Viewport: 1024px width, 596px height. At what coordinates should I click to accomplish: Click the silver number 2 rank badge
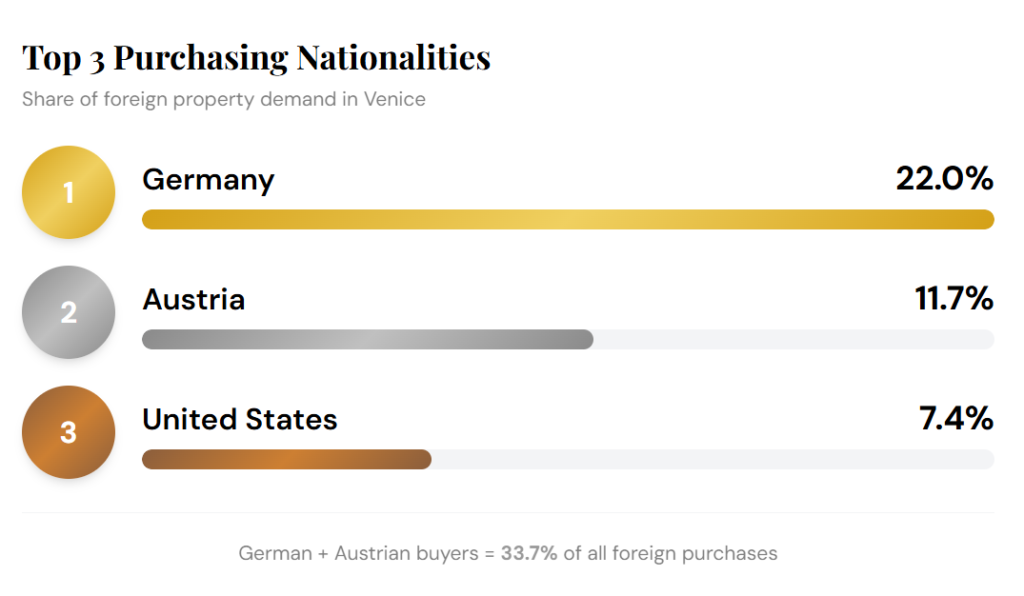pyautogui.click(x=68, y=312)
